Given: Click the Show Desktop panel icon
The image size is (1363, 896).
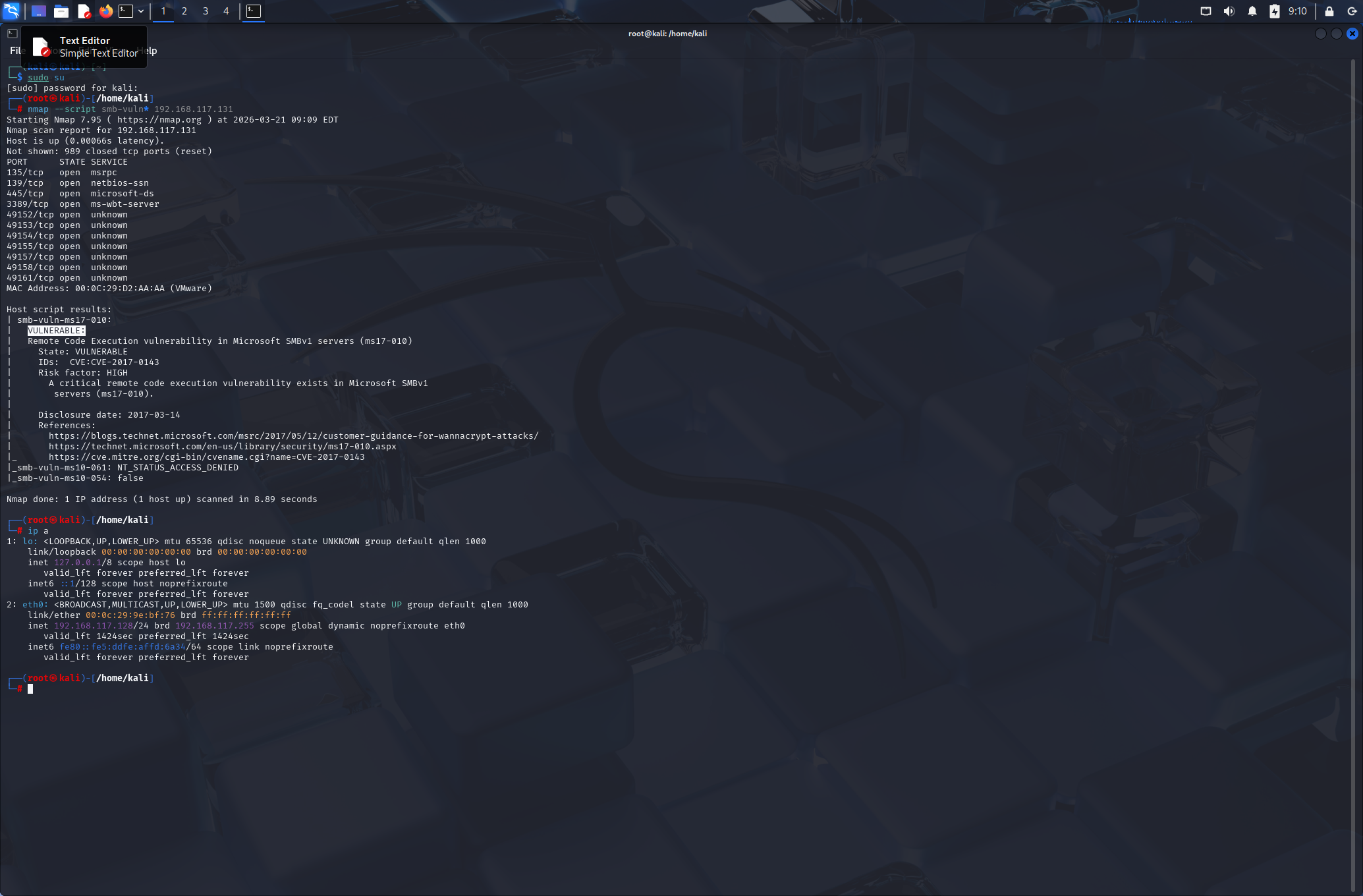Looking at the screenshot, I should [39, 11].
